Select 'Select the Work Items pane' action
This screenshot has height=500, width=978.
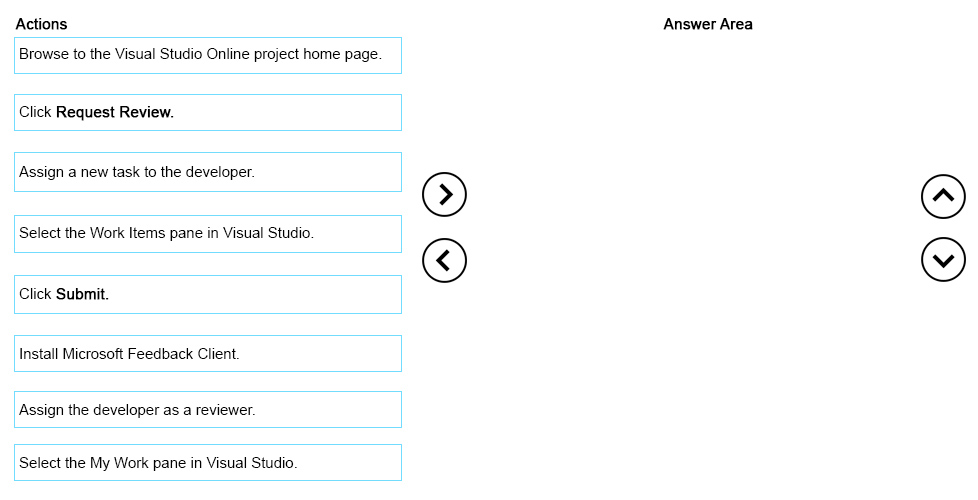click(x=208, y=234)
